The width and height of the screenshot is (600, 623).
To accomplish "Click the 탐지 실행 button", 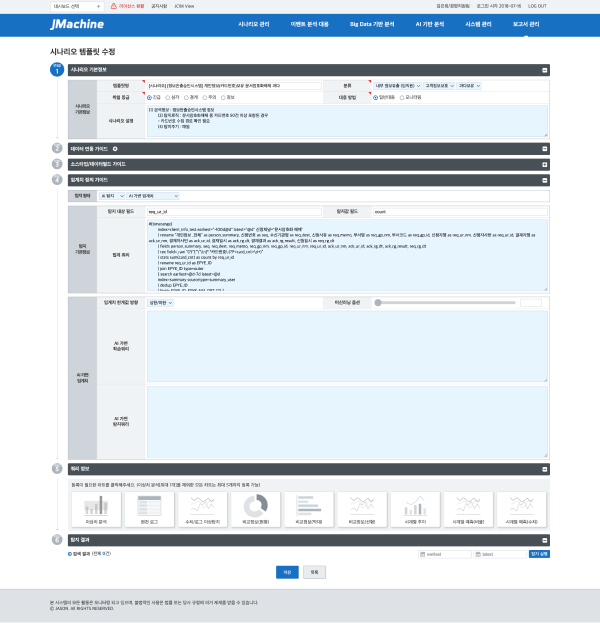I will pos(539,553).
